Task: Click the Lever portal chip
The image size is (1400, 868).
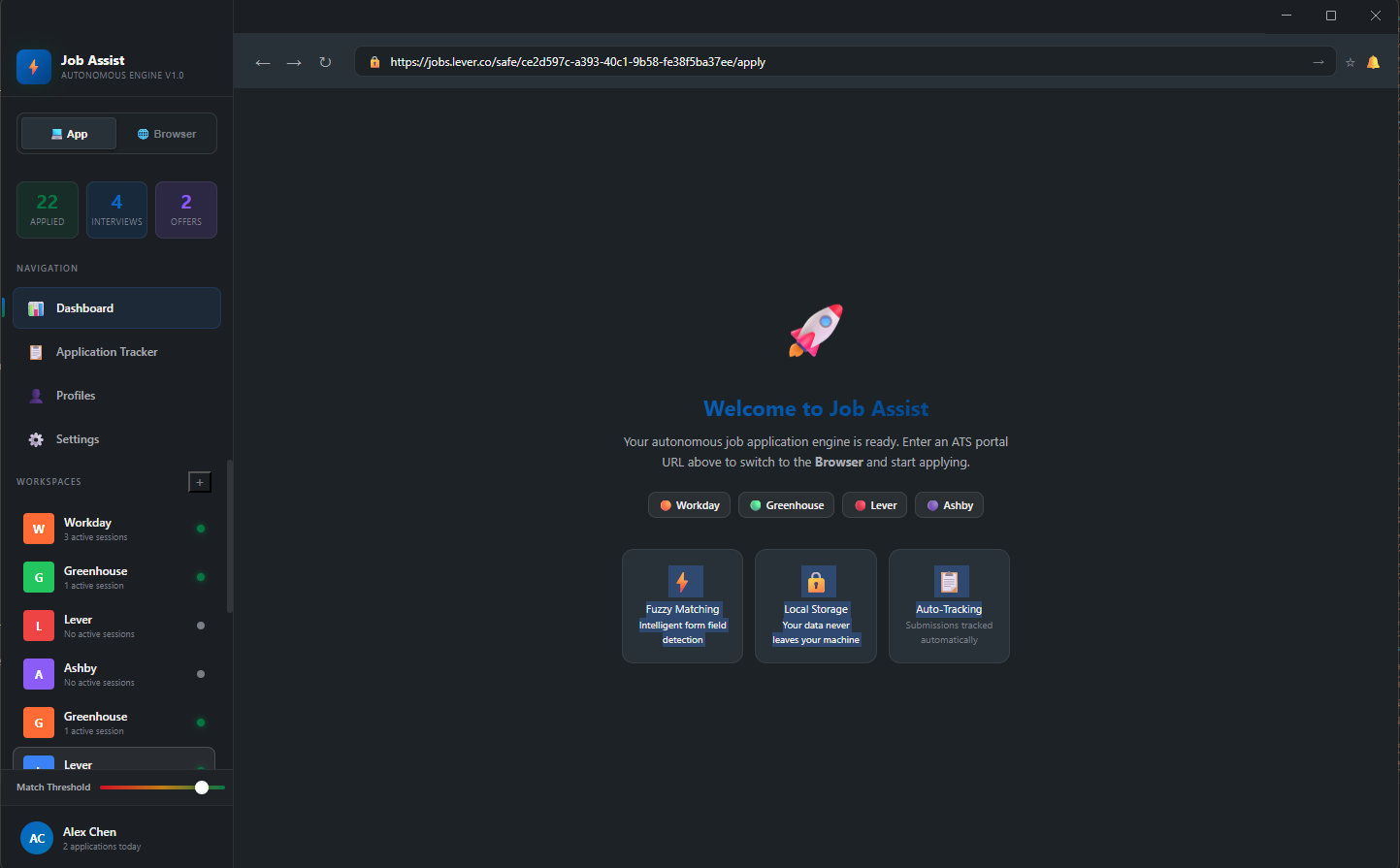Action: coord(875,505)
